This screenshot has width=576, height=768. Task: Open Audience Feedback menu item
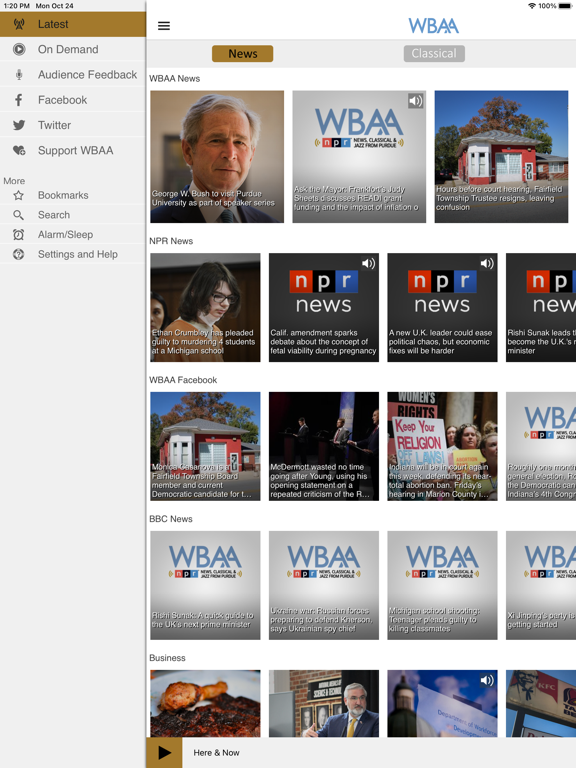[x=73, y=75]
